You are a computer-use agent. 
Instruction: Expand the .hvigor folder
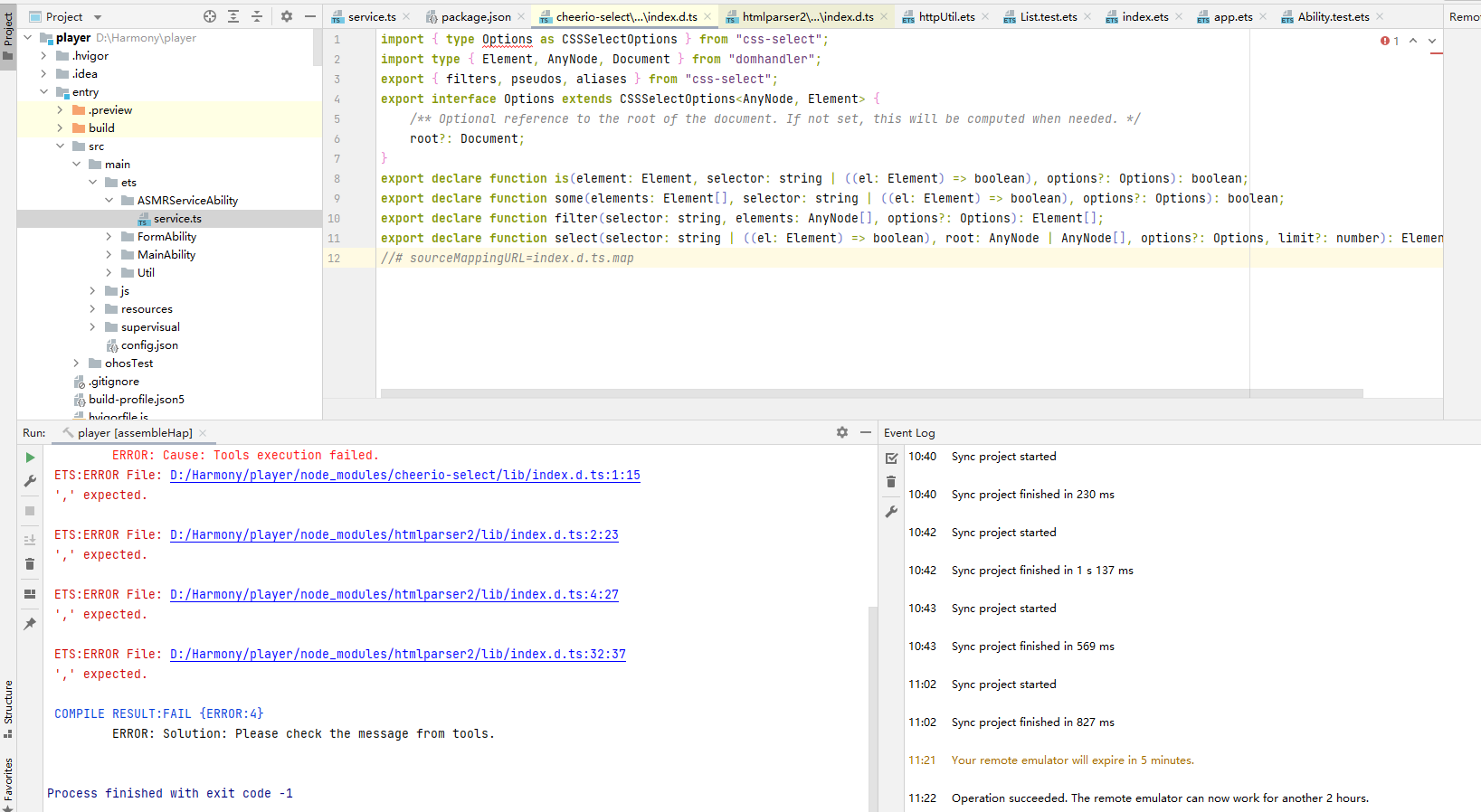pos(44,56)
